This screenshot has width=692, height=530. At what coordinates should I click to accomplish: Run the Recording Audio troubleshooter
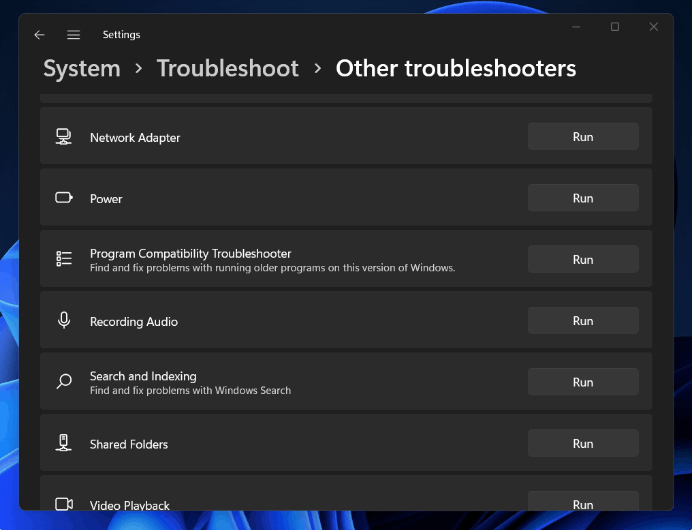pyautogui.click(x=583, y=321)
